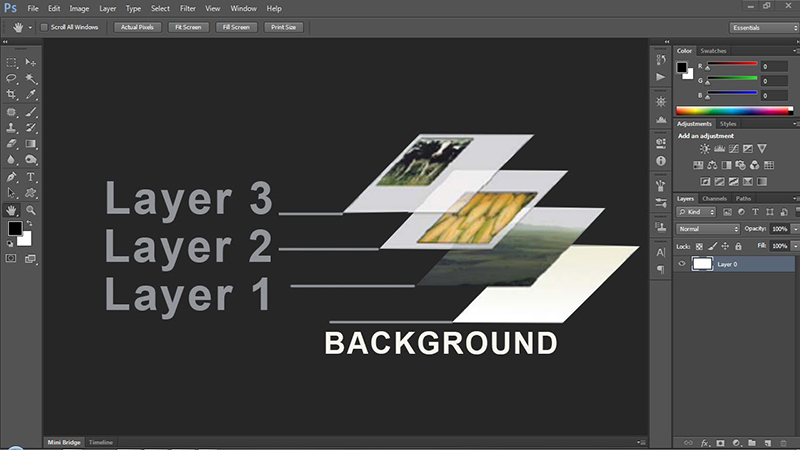Select the Custom Shape tool
This screenshot has width=800, height=450.
(31, 193)
